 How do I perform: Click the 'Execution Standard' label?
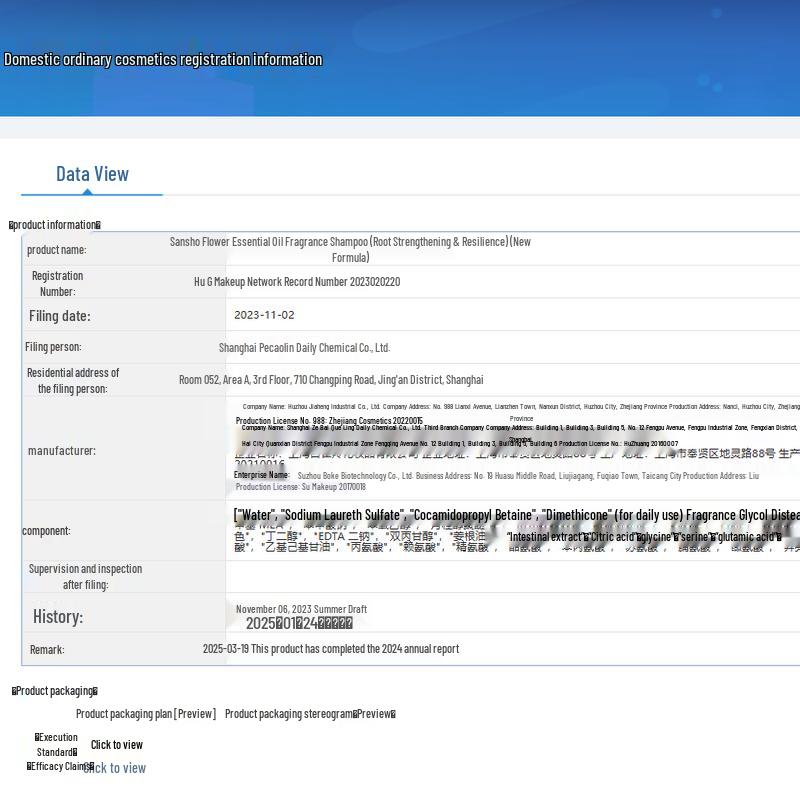coord(56,745)
